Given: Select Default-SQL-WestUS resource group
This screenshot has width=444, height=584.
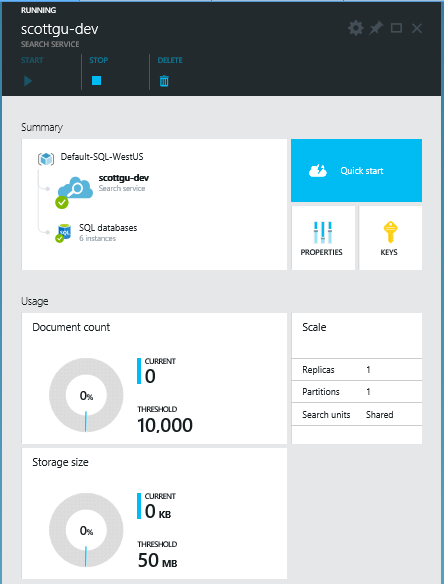Looking at the screenshot, I should (102, 157).
